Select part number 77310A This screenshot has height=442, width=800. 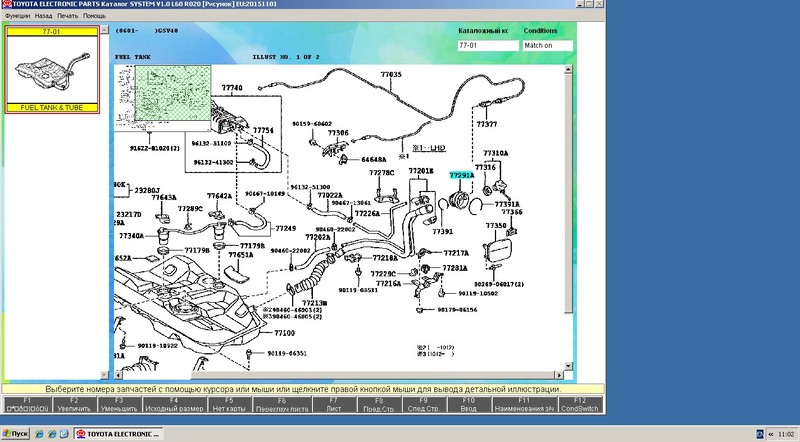pos(496,153)
